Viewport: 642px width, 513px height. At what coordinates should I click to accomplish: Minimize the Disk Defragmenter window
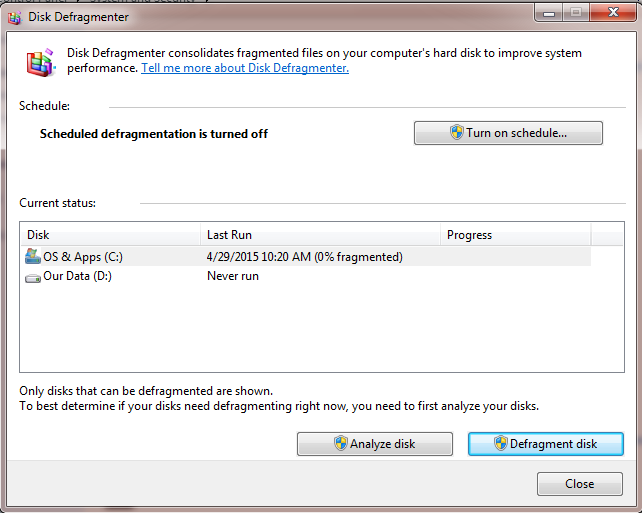click(x=549, y=13)
